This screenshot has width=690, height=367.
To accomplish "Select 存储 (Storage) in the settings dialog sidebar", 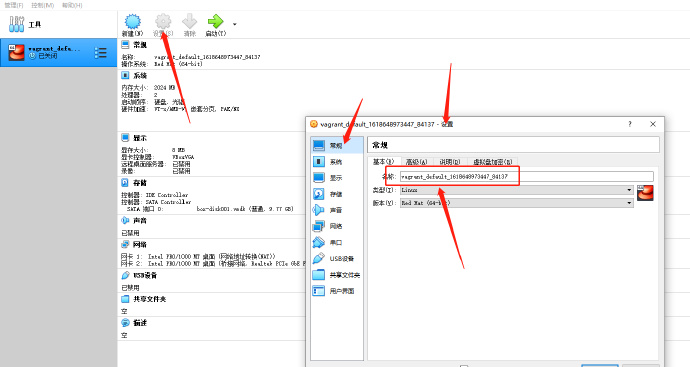I will click(337, 194).
